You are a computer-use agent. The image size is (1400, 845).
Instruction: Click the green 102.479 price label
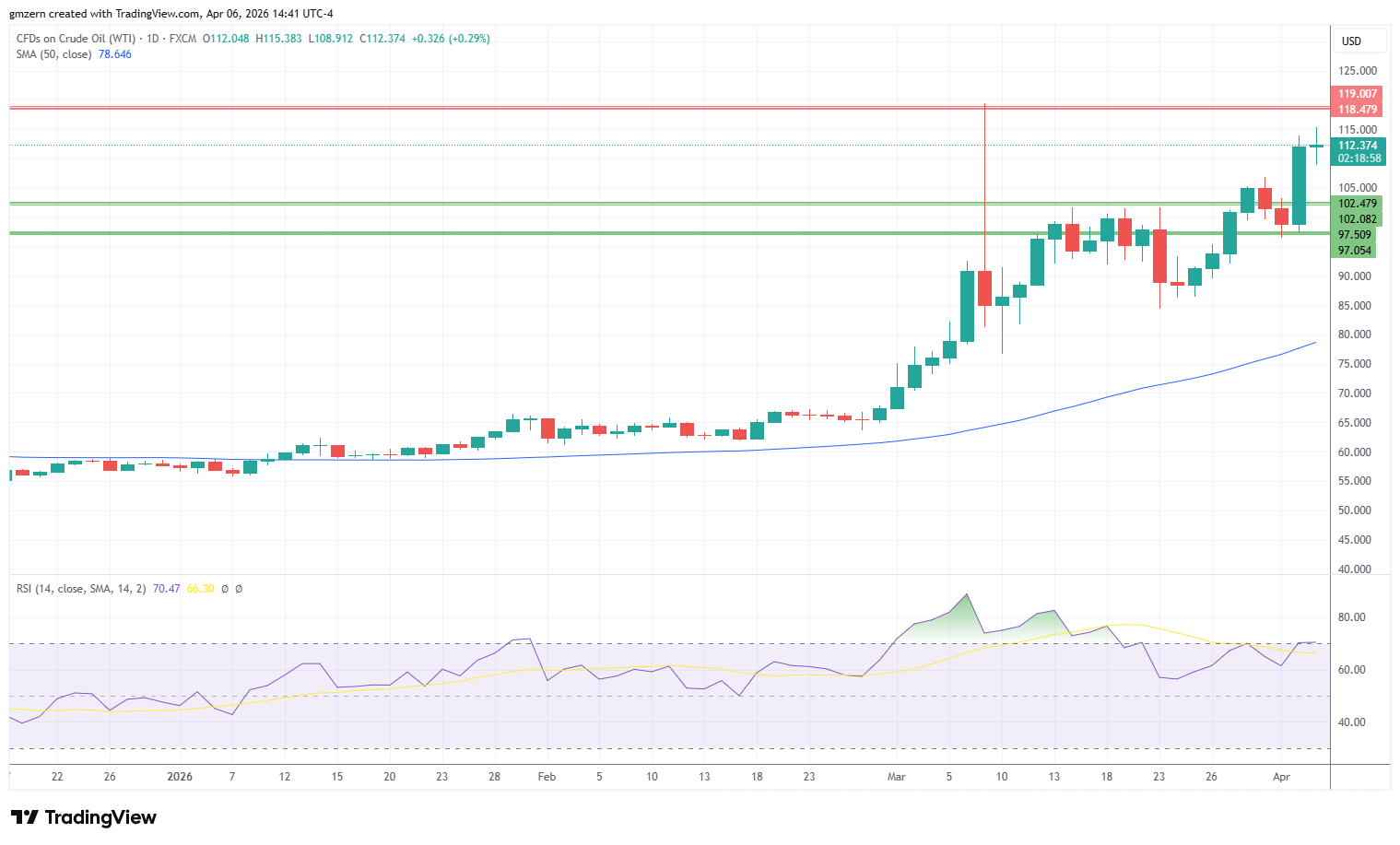pyautogui.click(x=1358, y=204)
